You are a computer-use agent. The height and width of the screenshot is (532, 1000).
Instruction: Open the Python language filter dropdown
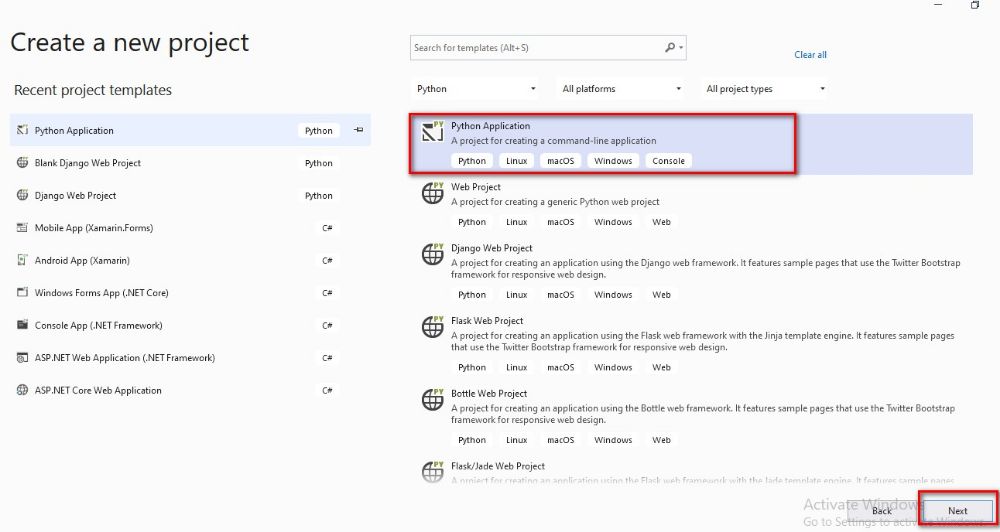coord(476,89)
